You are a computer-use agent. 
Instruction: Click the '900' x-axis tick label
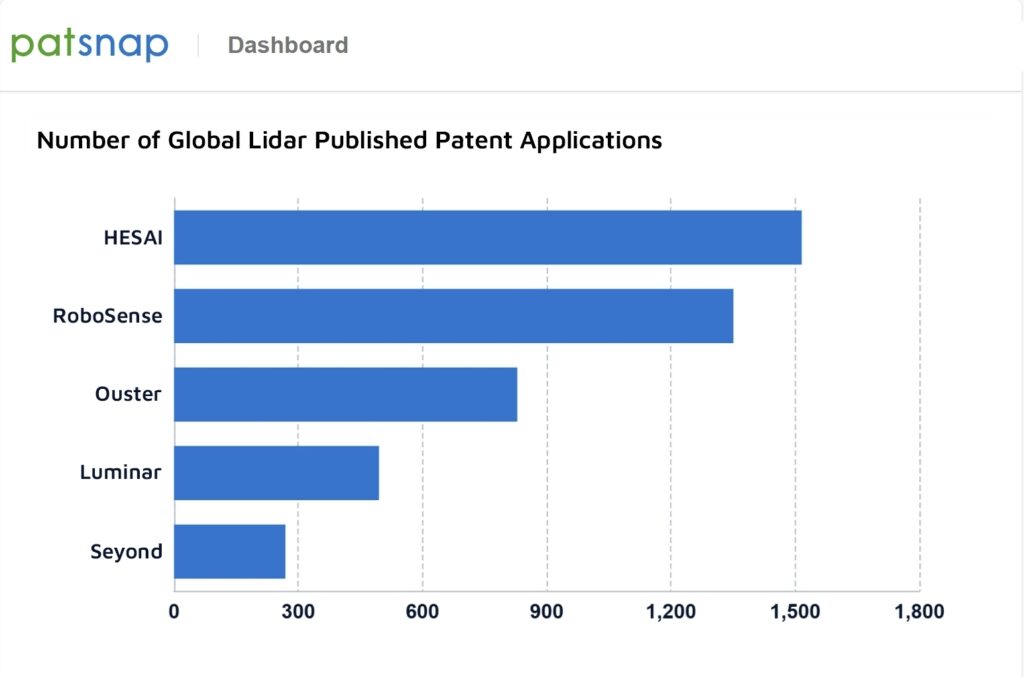[547, 612]
